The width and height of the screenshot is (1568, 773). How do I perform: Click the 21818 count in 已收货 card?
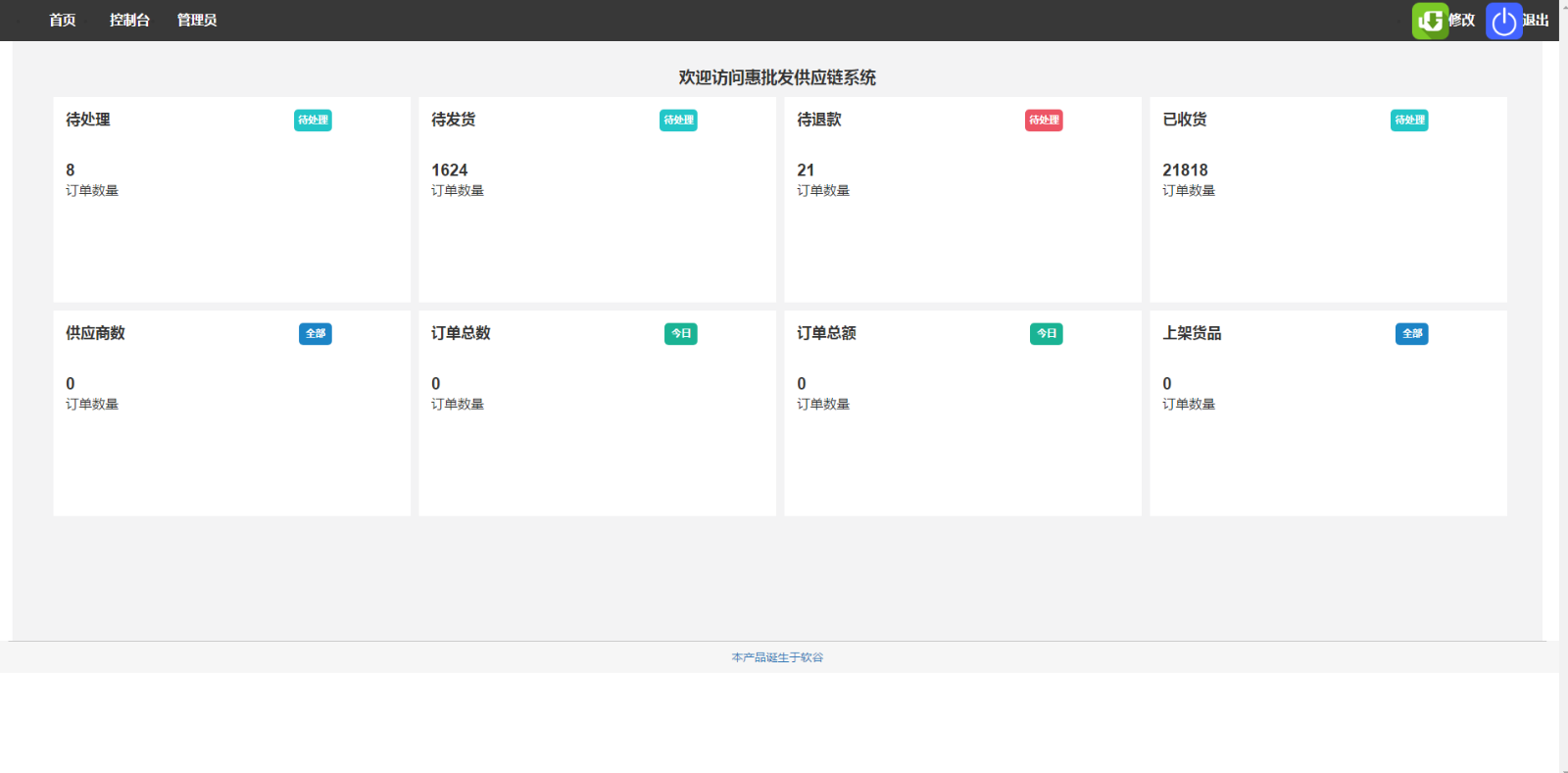pyautogui.click(x=1185, y=170)
